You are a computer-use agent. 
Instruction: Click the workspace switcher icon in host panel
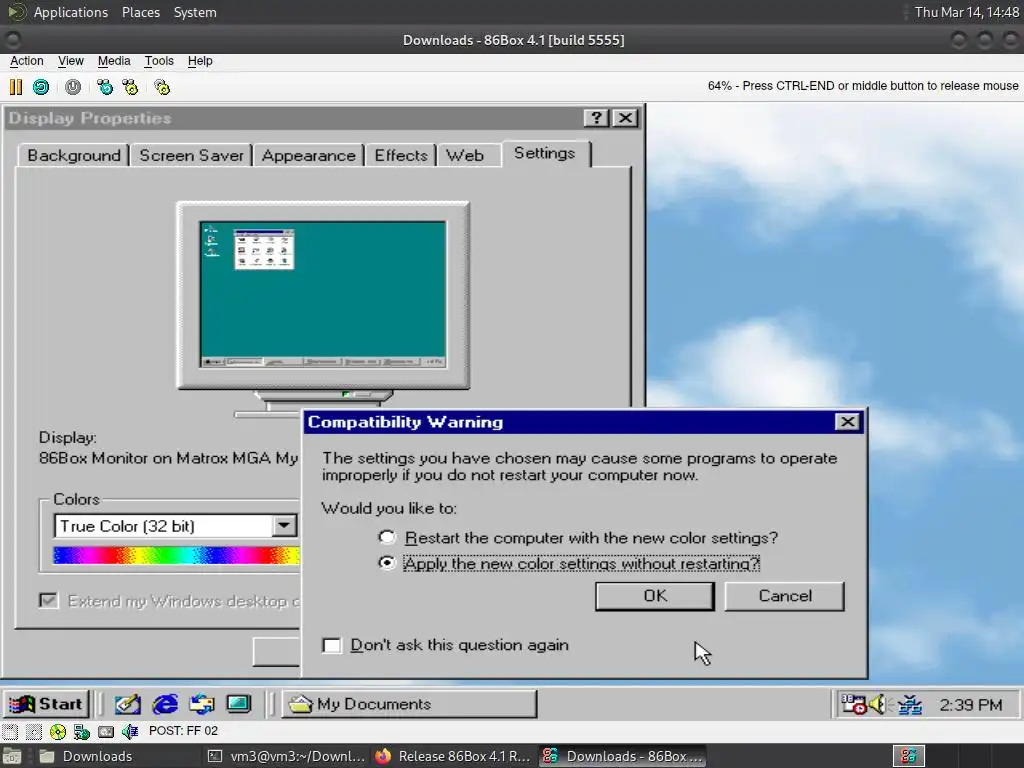pos(908,756)
